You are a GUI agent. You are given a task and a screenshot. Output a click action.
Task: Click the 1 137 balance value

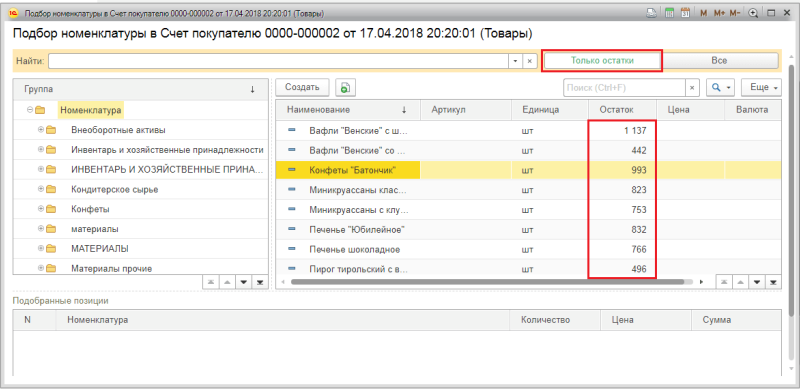click(635, 131)
